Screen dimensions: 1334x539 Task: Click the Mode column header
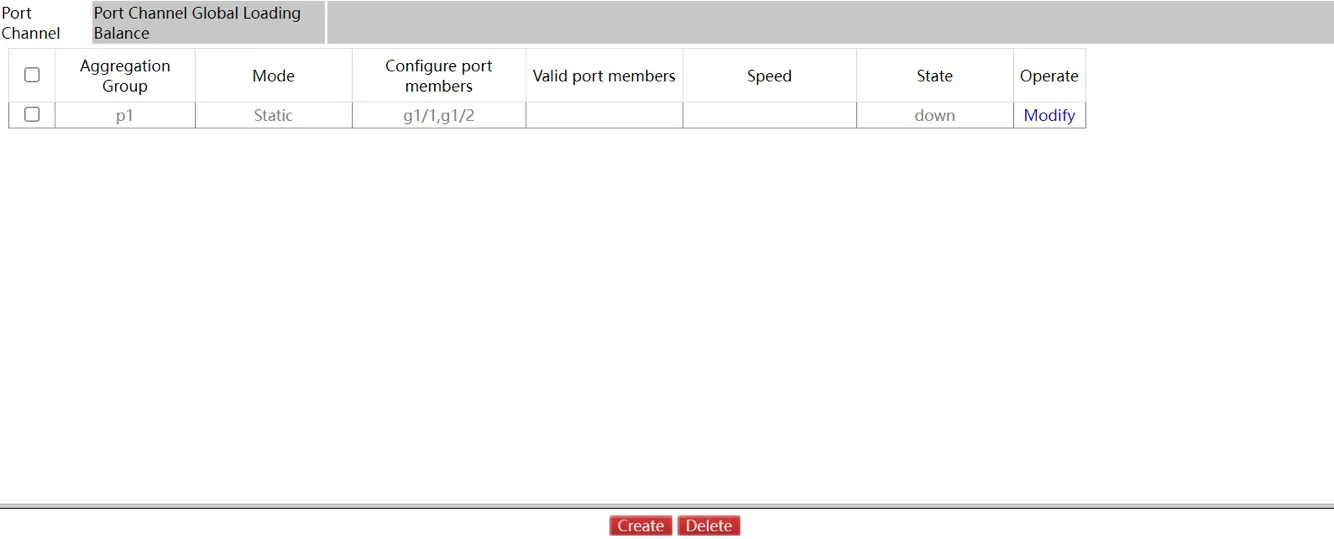(x=273, y=76)
